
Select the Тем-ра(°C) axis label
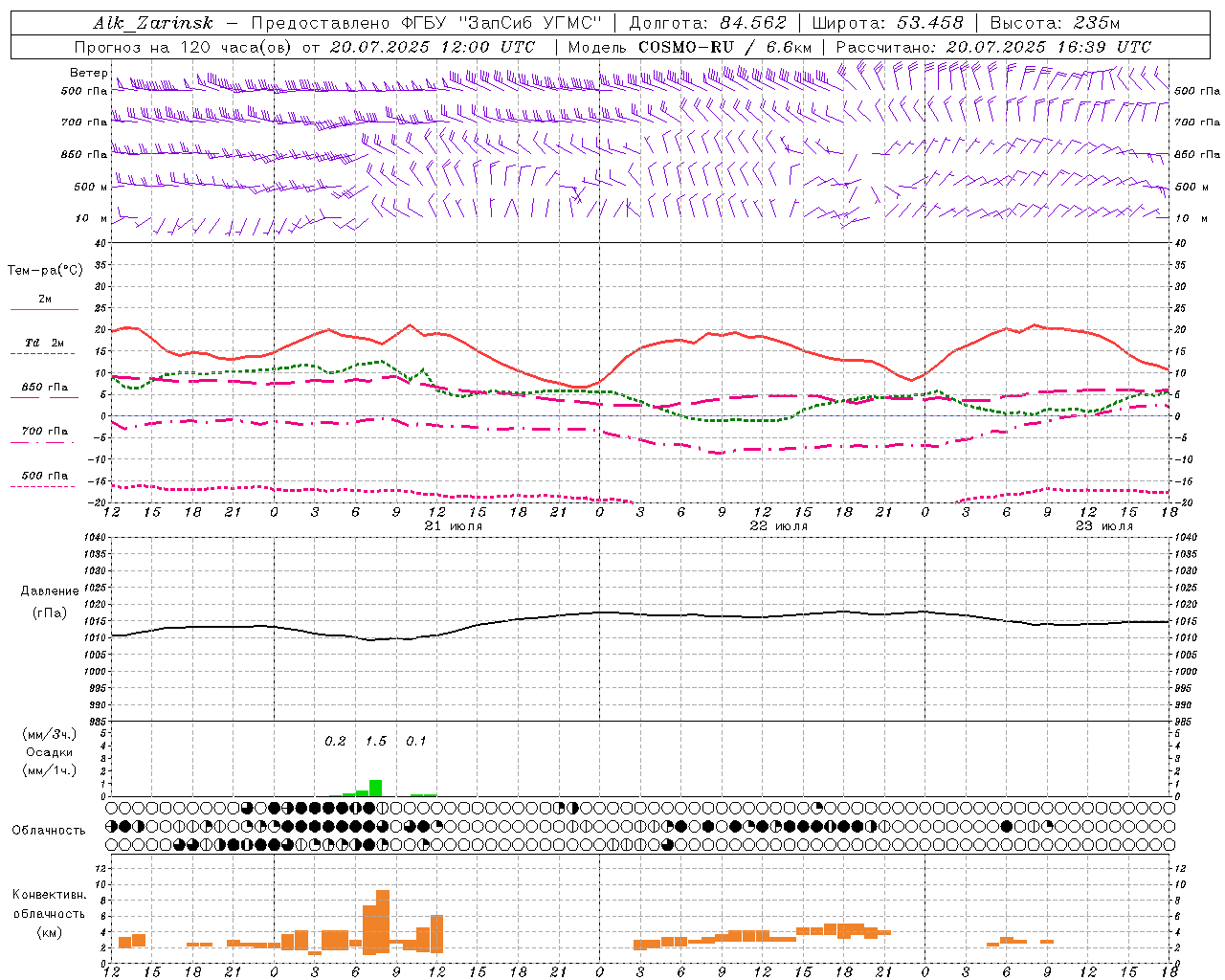pos(45,271)
